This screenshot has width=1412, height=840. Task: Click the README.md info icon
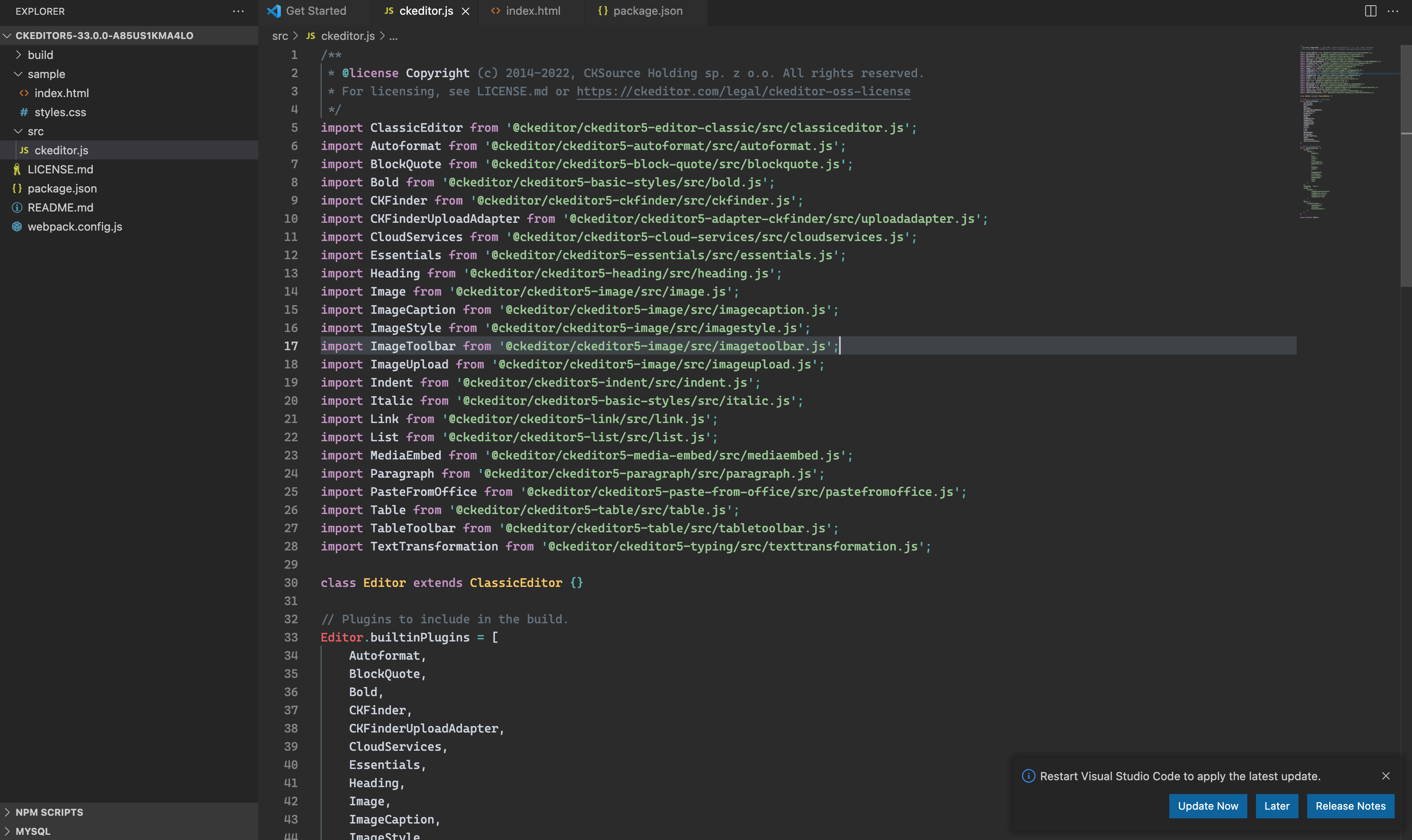click(17, 207)
